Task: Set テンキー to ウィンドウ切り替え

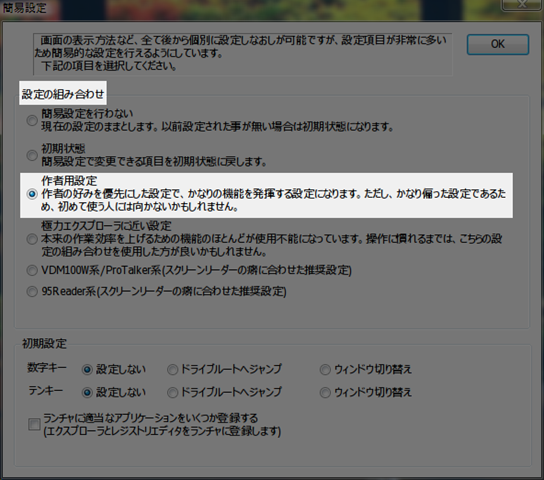Action: tap(325, 393)
